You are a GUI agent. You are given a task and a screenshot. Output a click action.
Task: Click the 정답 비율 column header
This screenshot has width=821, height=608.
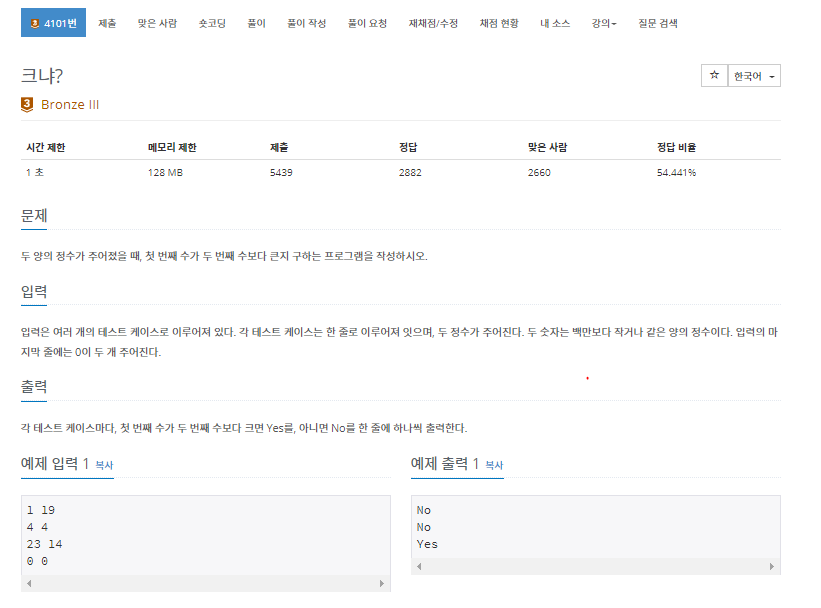(676, 147)
